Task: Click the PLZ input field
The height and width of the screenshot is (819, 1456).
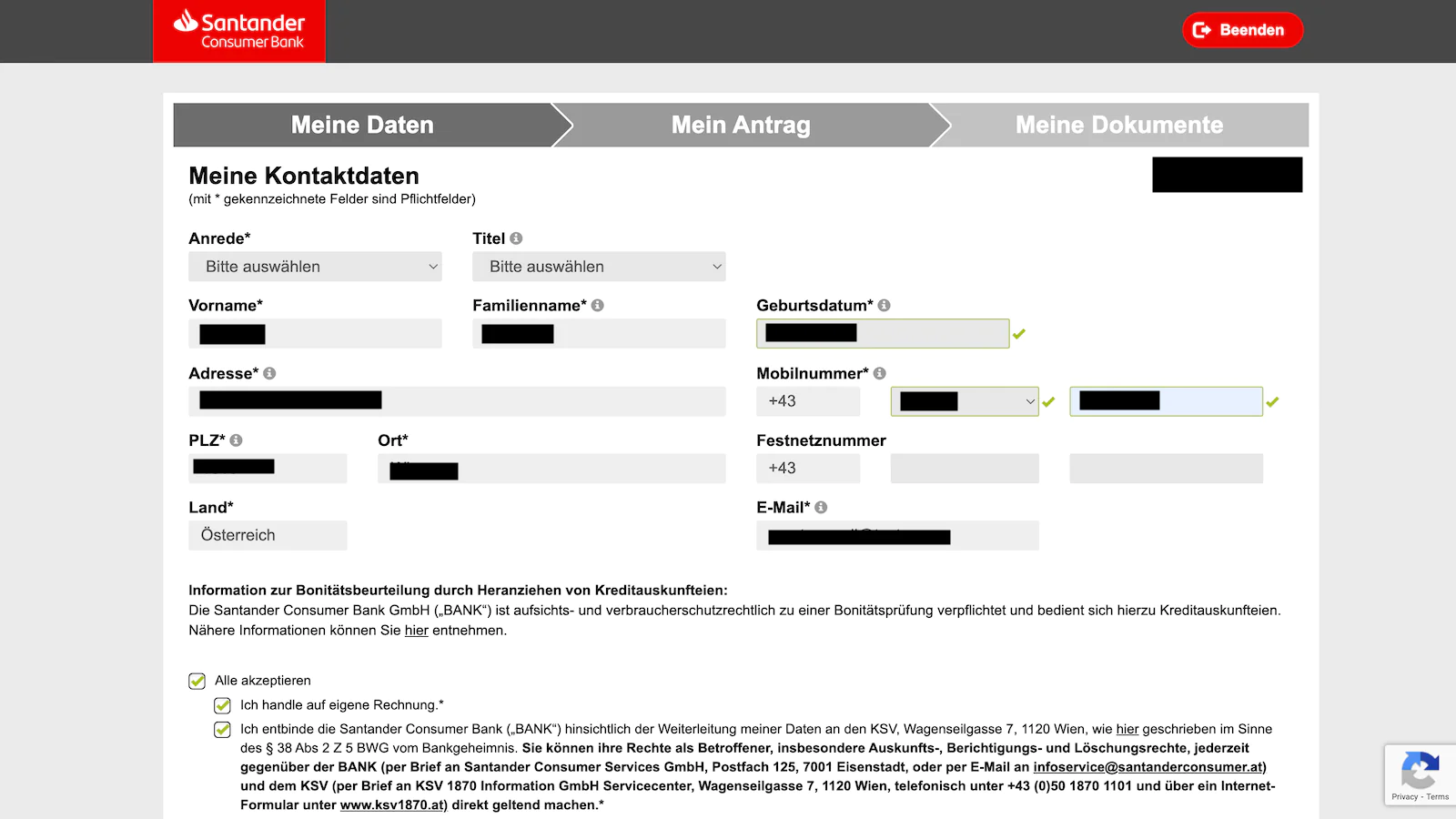Action: click(268, 469)
